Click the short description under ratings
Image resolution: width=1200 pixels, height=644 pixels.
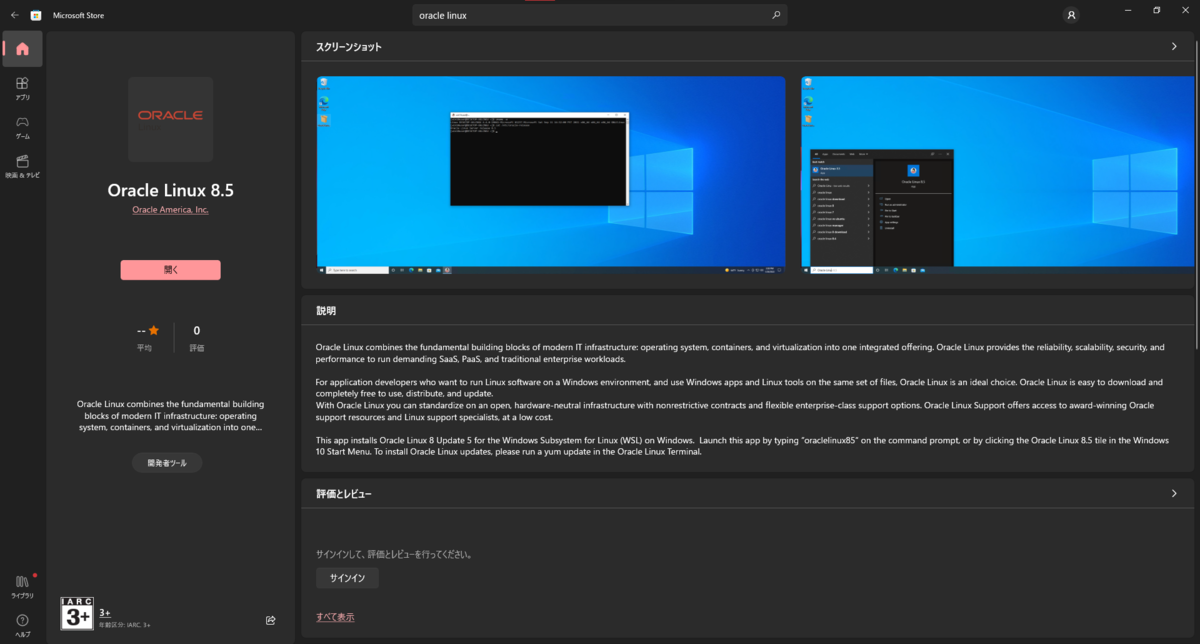point(171,416)
